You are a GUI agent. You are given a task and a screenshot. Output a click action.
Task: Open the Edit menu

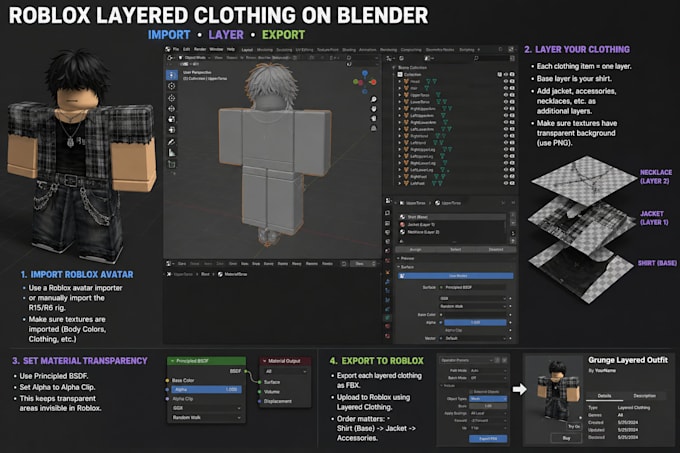coord(186,49)
